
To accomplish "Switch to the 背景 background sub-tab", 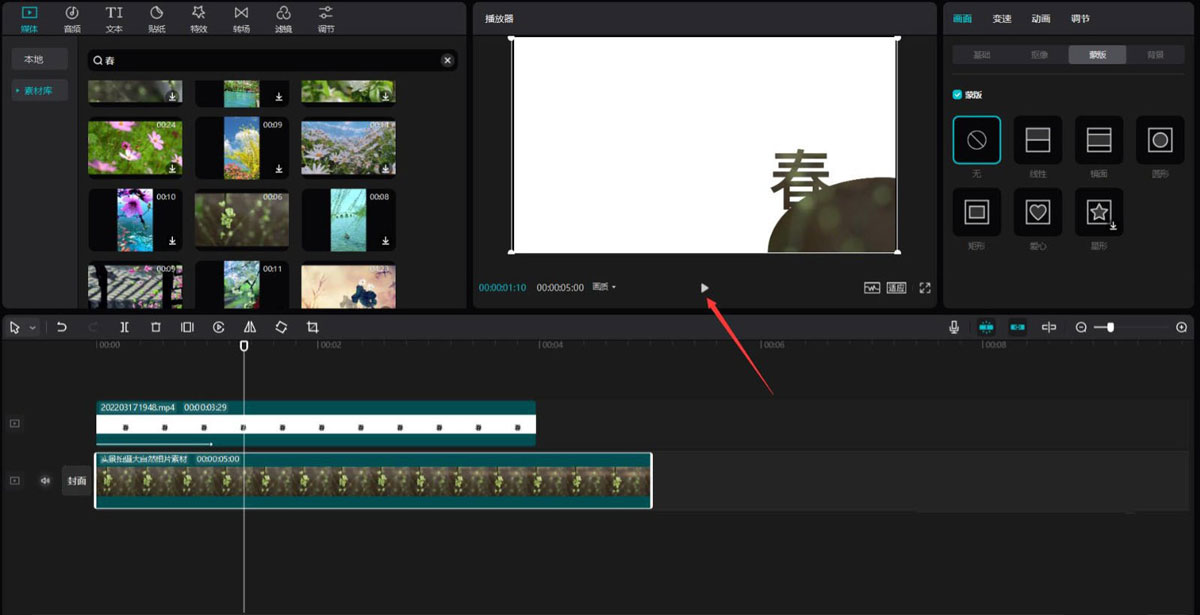I will pyautogui.click(x=1155, y=55).
